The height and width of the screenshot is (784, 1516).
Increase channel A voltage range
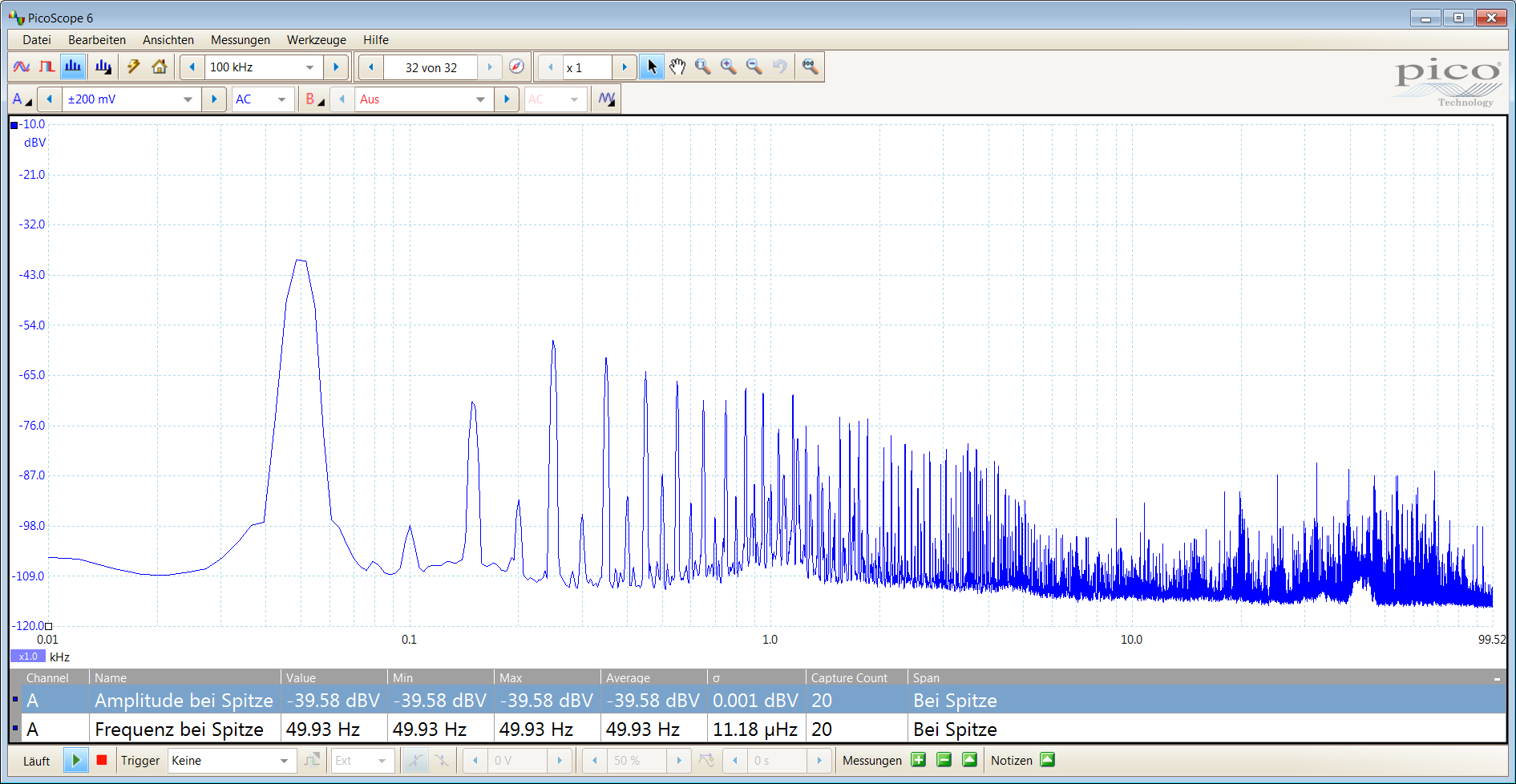click(x=214, y=99)
